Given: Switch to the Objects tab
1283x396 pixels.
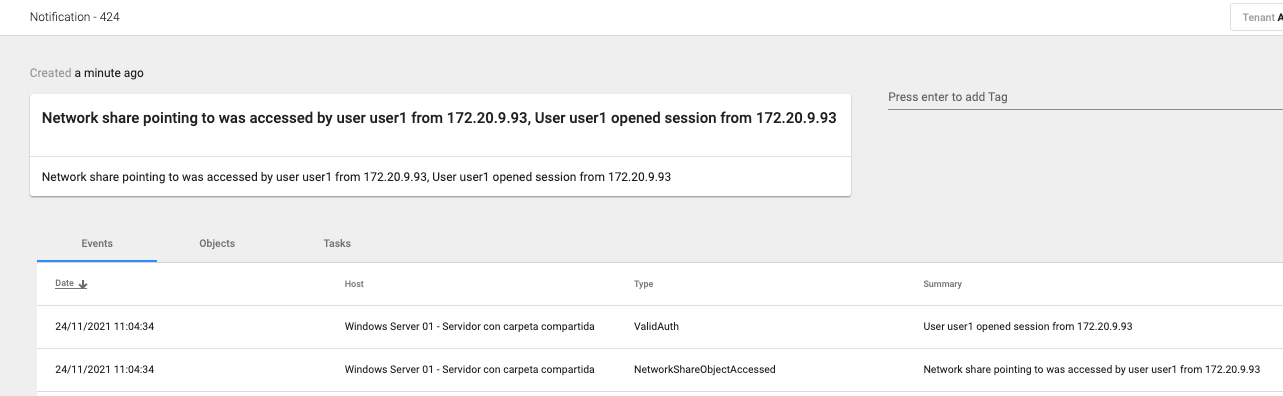Looking at the screenshot, I should tap(217, 243).
